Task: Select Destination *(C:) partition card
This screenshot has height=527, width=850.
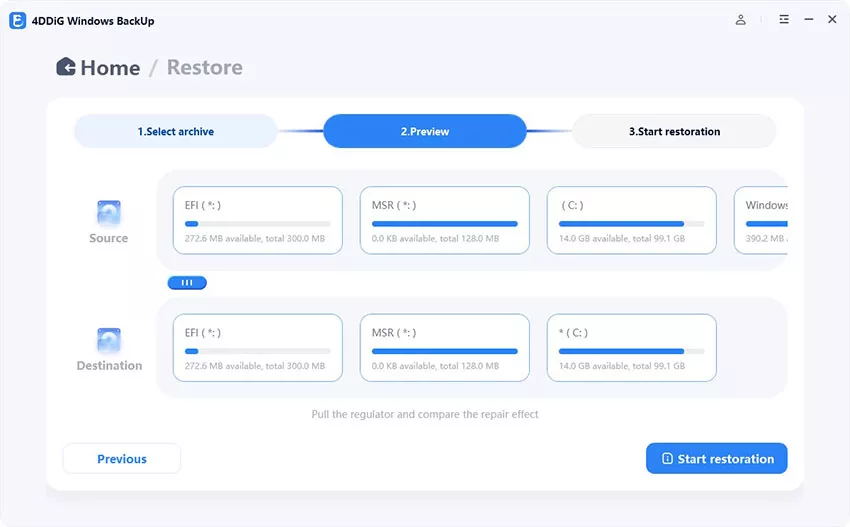Action: pyautogui.click(x=632, y=348)
